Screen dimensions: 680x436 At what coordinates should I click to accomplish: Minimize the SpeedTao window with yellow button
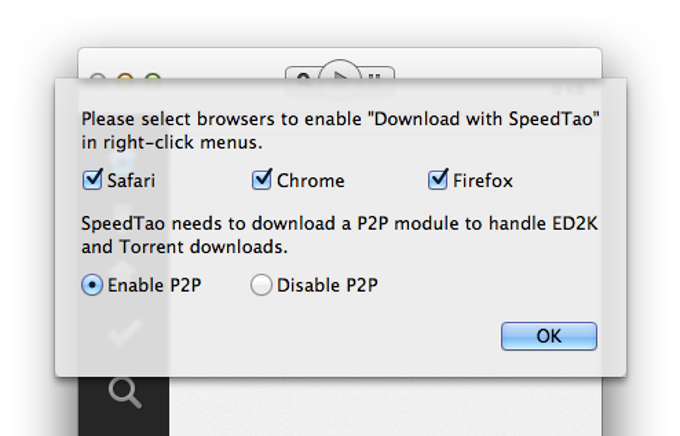point(125,76)
